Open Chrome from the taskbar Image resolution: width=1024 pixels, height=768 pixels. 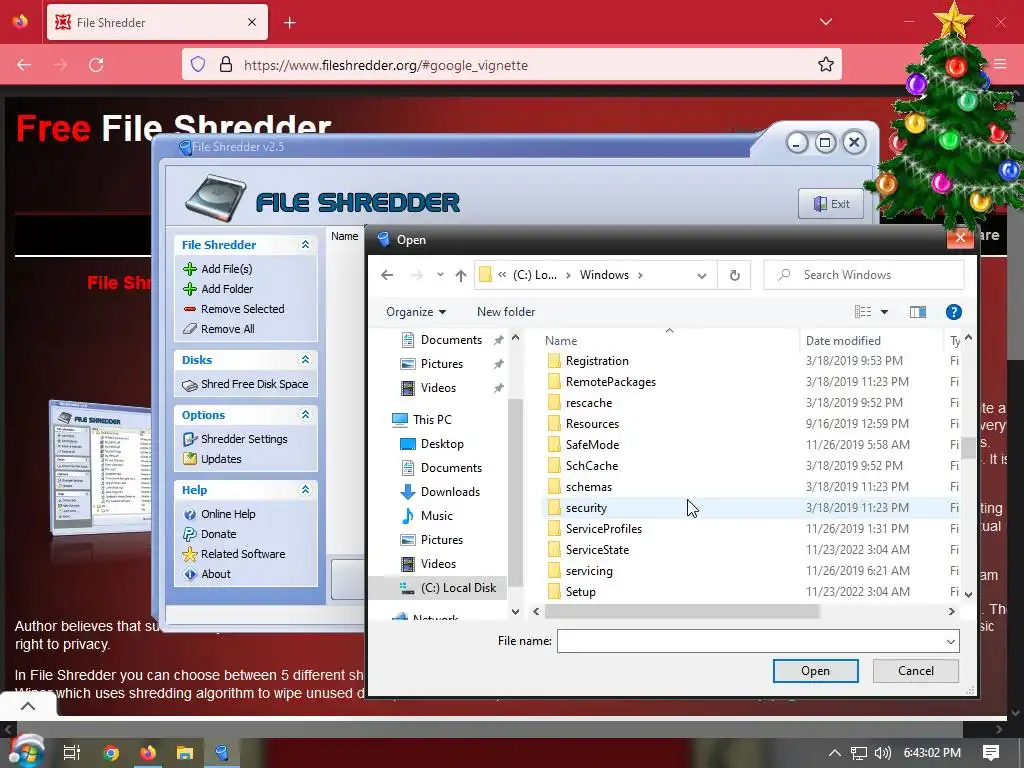(110, 753)
